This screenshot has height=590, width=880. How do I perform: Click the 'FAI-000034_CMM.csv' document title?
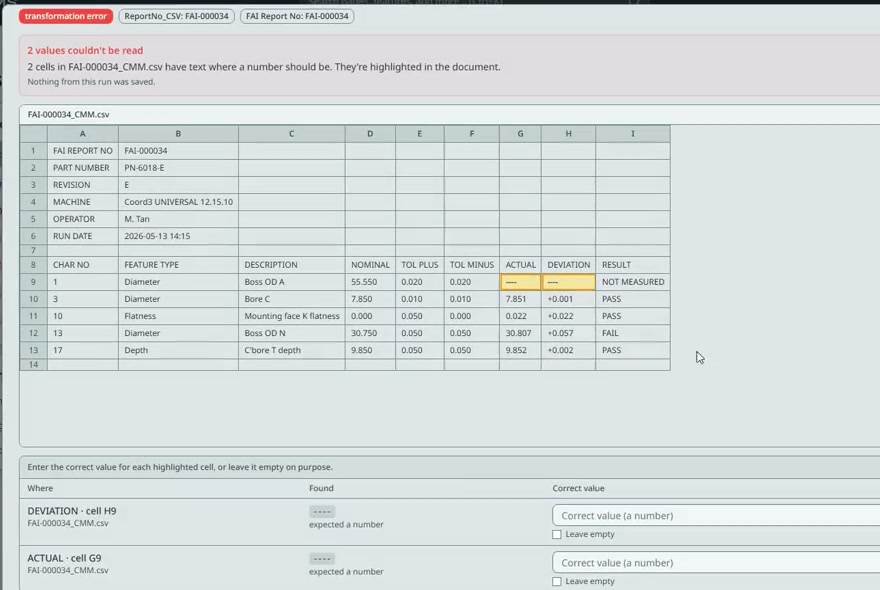click(68, 115)
